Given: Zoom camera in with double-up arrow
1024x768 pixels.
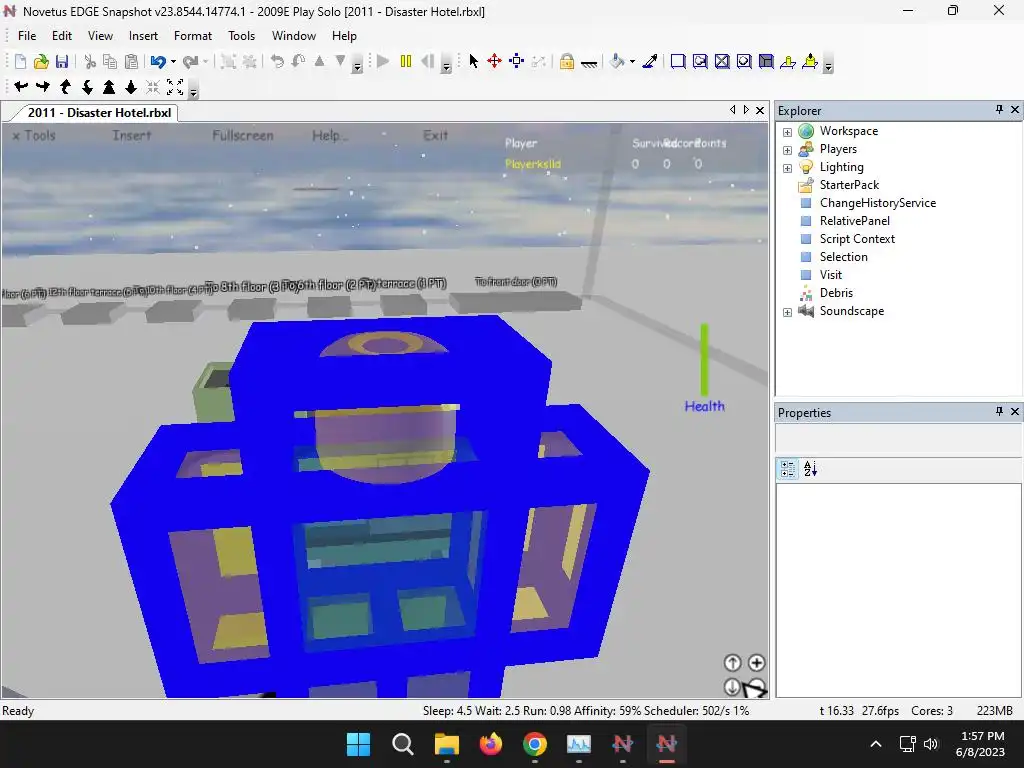Looking at the screenshot, I should (109, 86).
